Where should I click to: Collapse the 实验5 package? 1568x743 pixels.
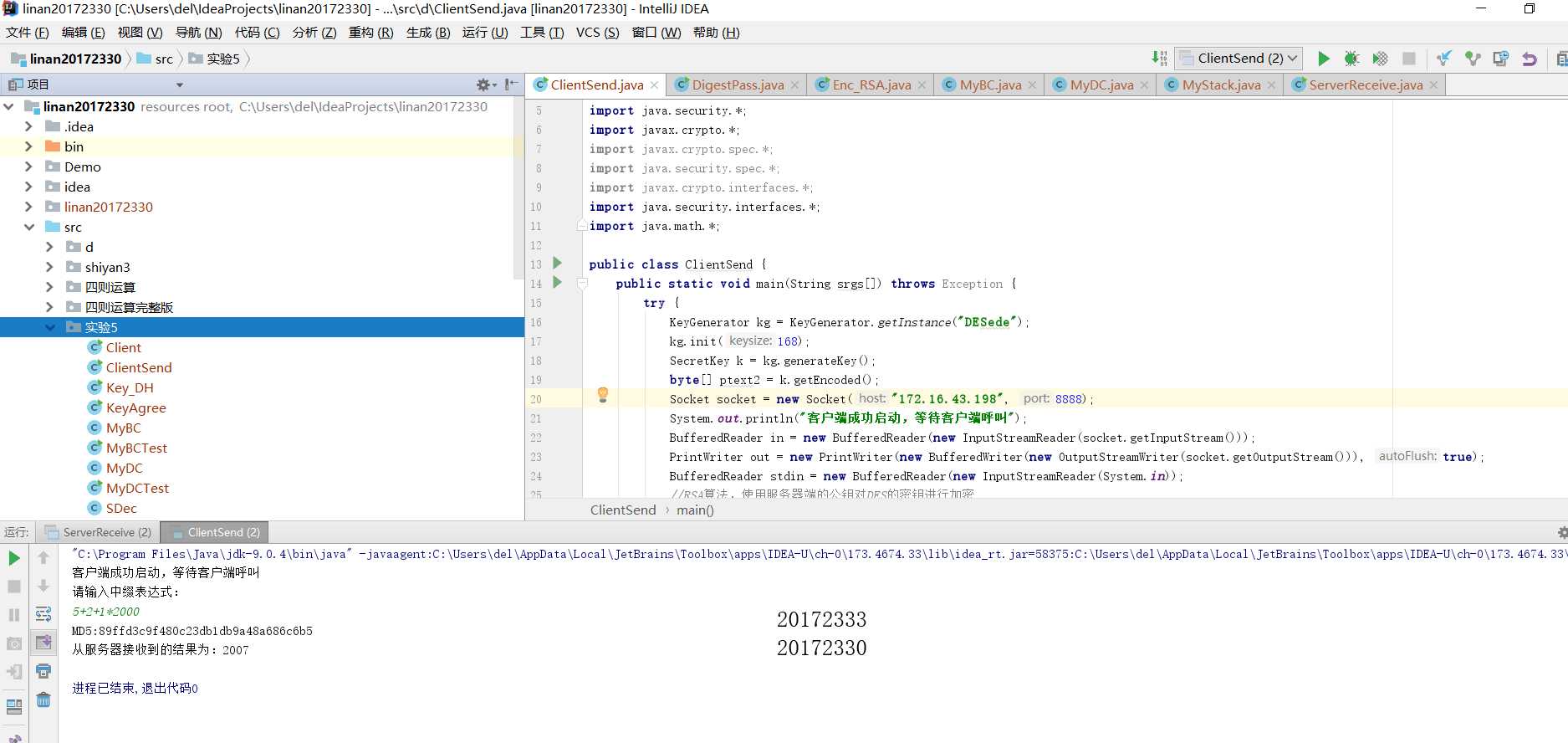point(49,327)
